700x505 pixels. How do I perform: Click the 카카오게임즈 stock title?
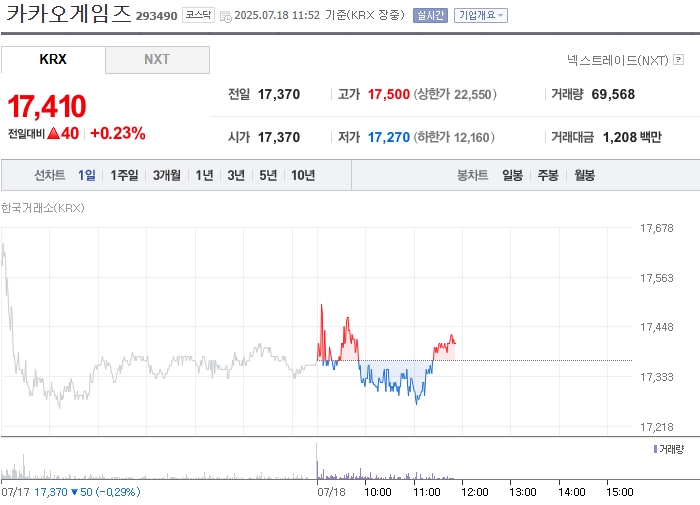coord(68,13)
